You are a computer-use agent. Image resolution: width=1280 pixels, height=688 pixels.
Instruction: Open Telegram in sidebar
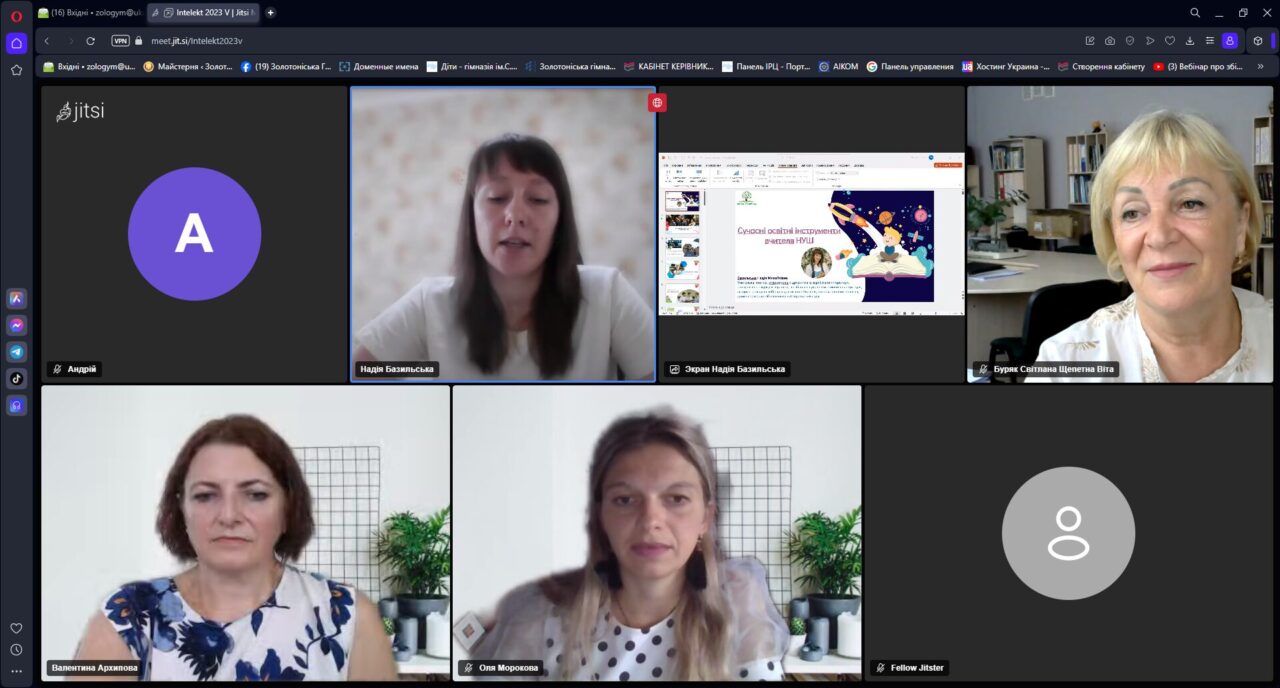(x=16, y=352)
